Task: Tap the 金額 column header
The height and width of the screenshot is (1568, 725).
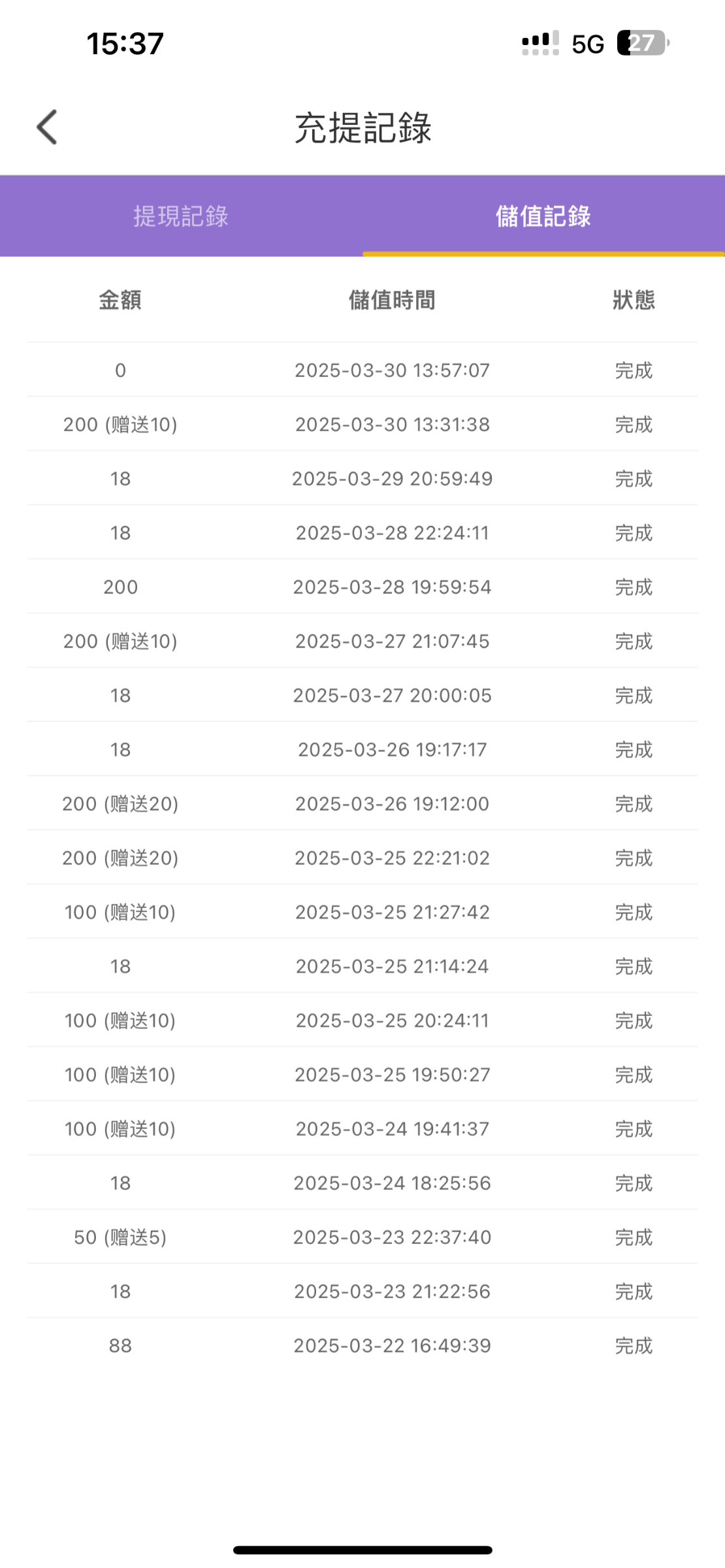Action: click(x=120, y=300)
